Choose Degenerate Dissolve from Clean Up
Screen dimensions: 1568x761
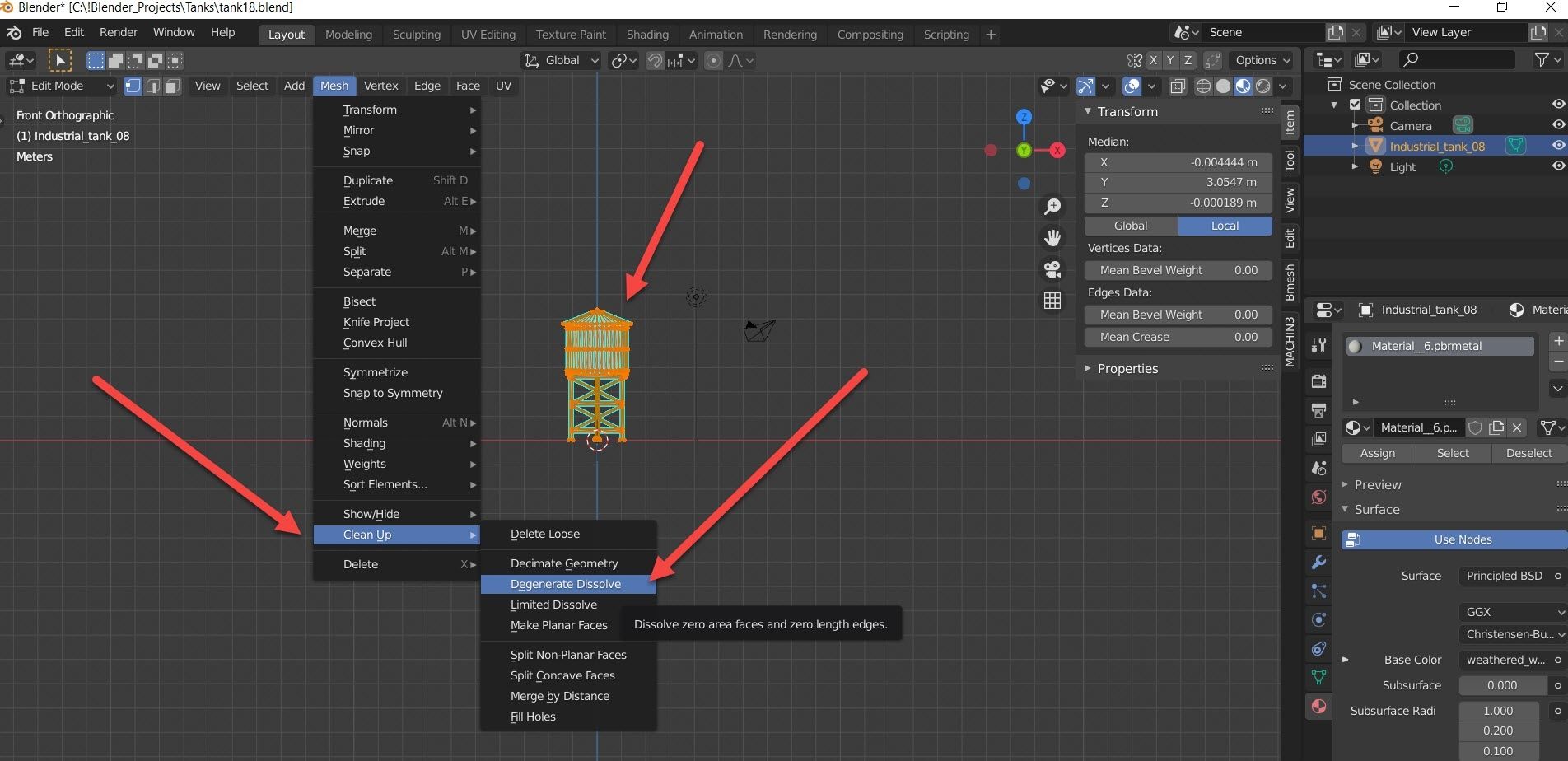pyautogui.click(x=566, y=584)
